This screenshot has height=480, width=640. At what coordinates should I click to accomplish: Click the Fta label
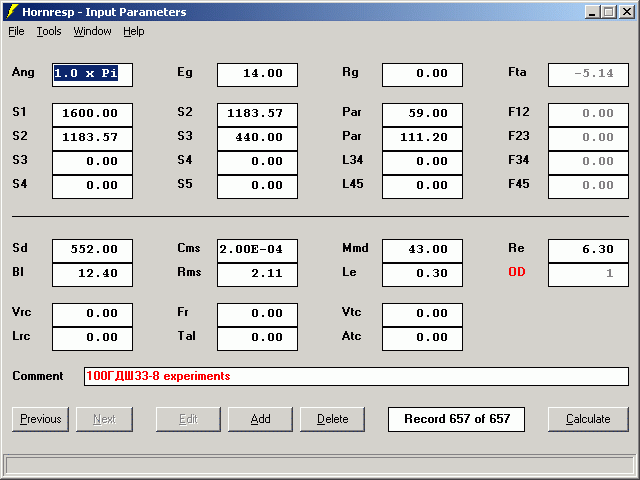pyautogui.click(x=517, y=72)
